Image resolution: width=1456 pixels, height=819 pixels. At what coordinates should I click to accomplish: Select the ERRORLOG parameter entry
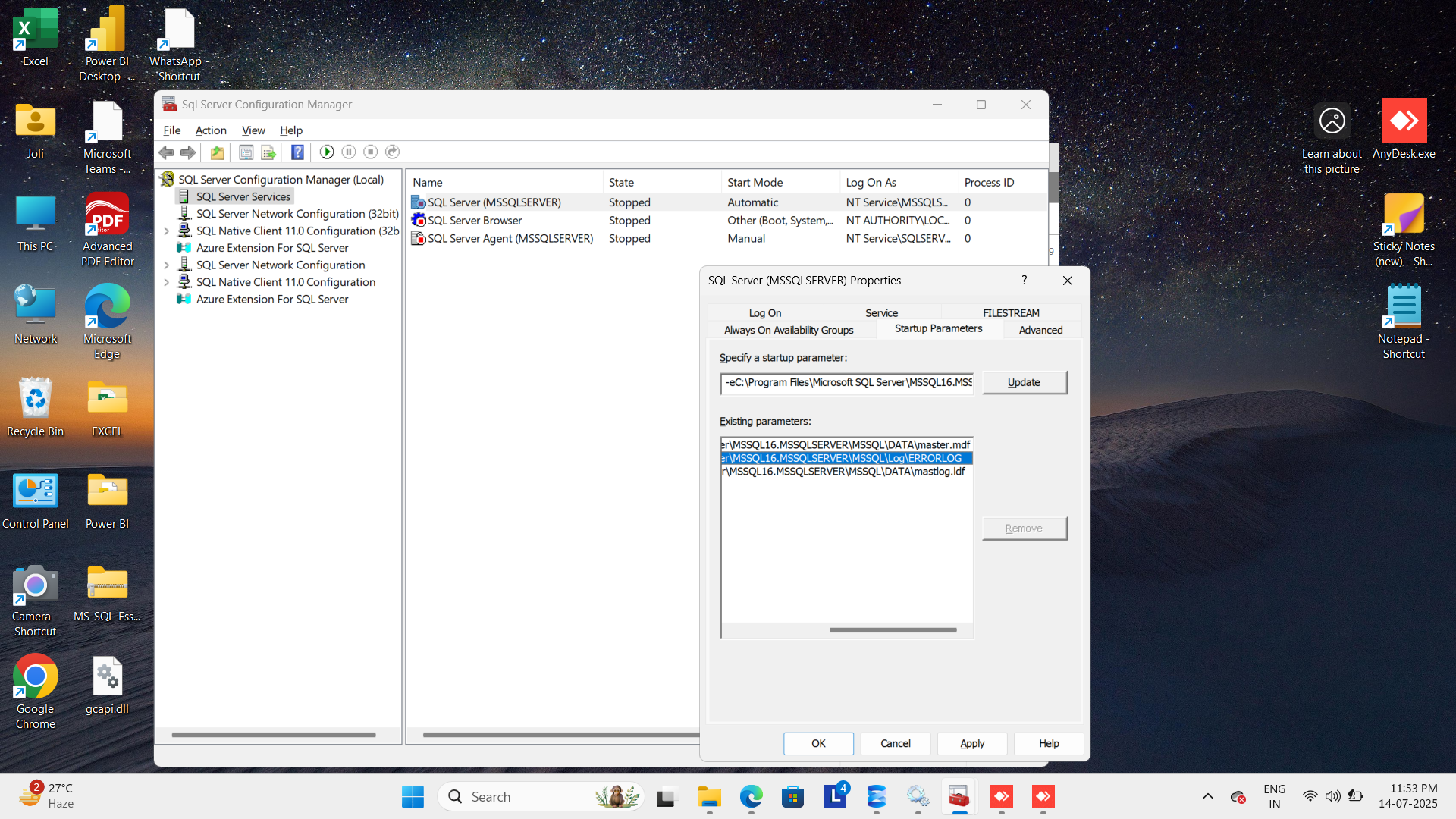click(846, 458)
